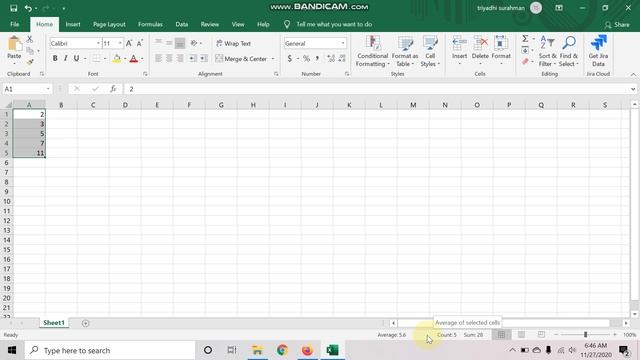Viewport: 640px width, 360px height.
Task: Click the Get Jira Data icon
Action: [598, 51]
